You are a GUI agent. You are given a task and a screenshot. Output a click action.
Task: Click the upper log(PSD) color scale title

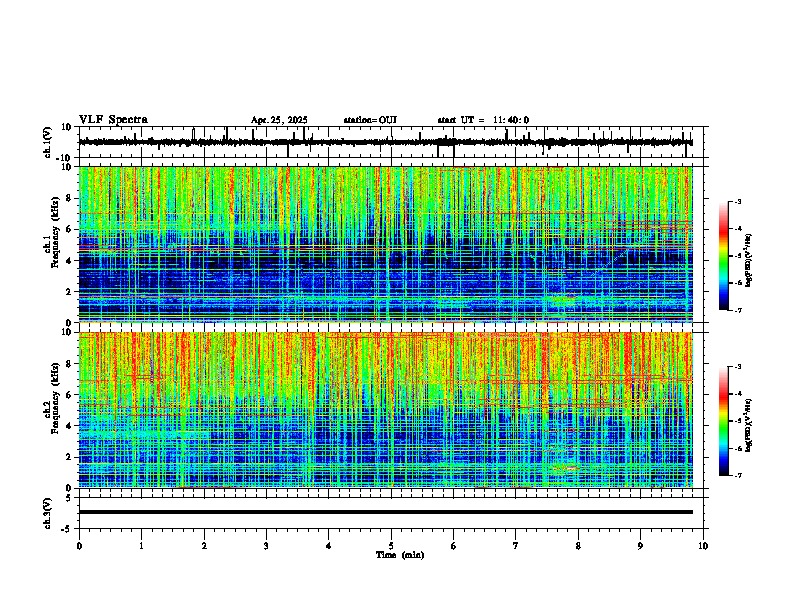pyautogui.click(x=748, y=260)
